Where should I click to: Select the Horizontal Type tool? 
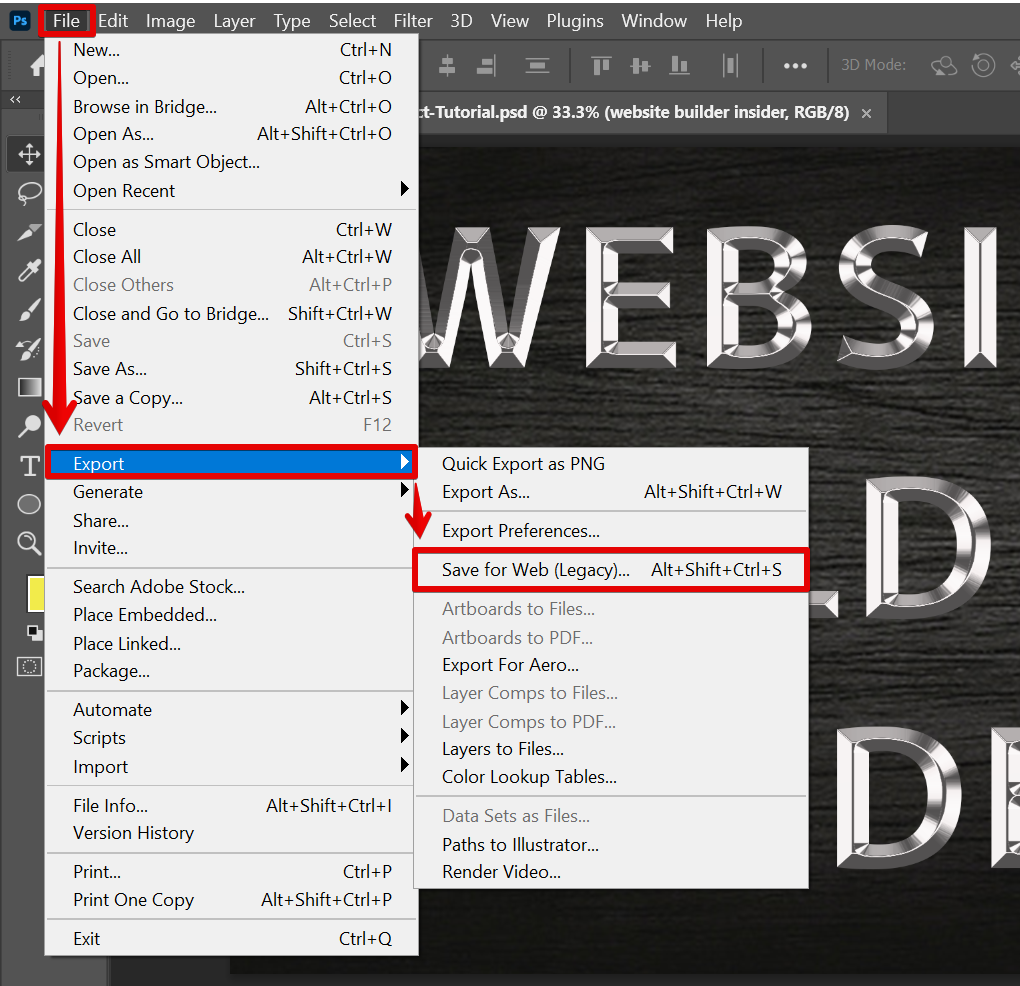point(29,465)
